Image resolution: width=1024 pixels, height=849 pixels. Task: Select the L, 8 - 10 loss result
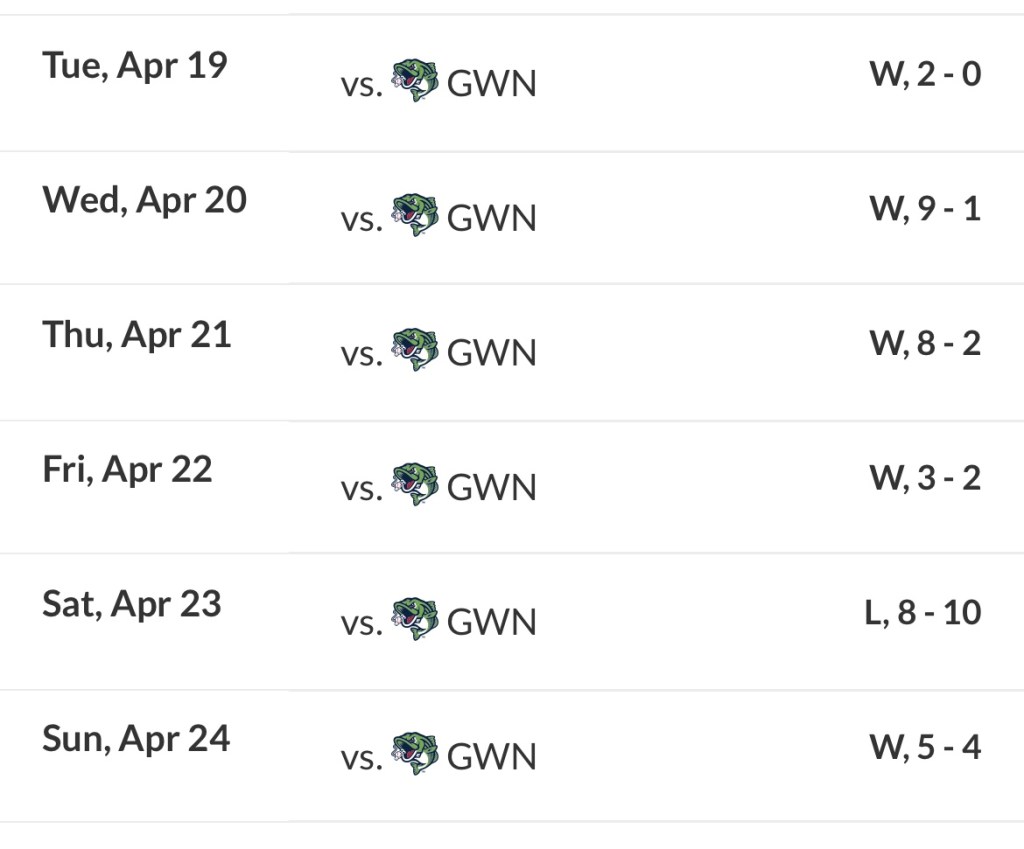point(923,612)
